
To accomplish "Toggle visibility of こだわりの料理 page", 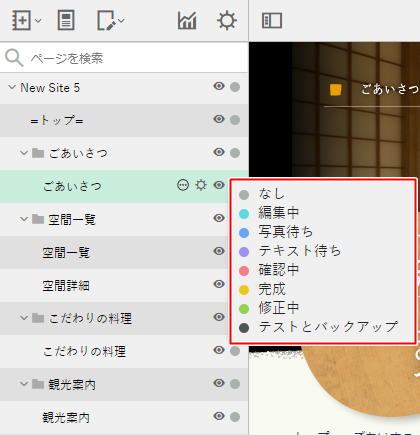I will [219, 350].
